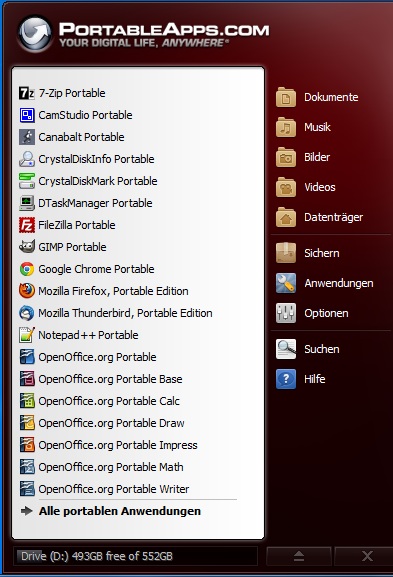Click the Sichern label
The image size is (393, 577).
322,253
